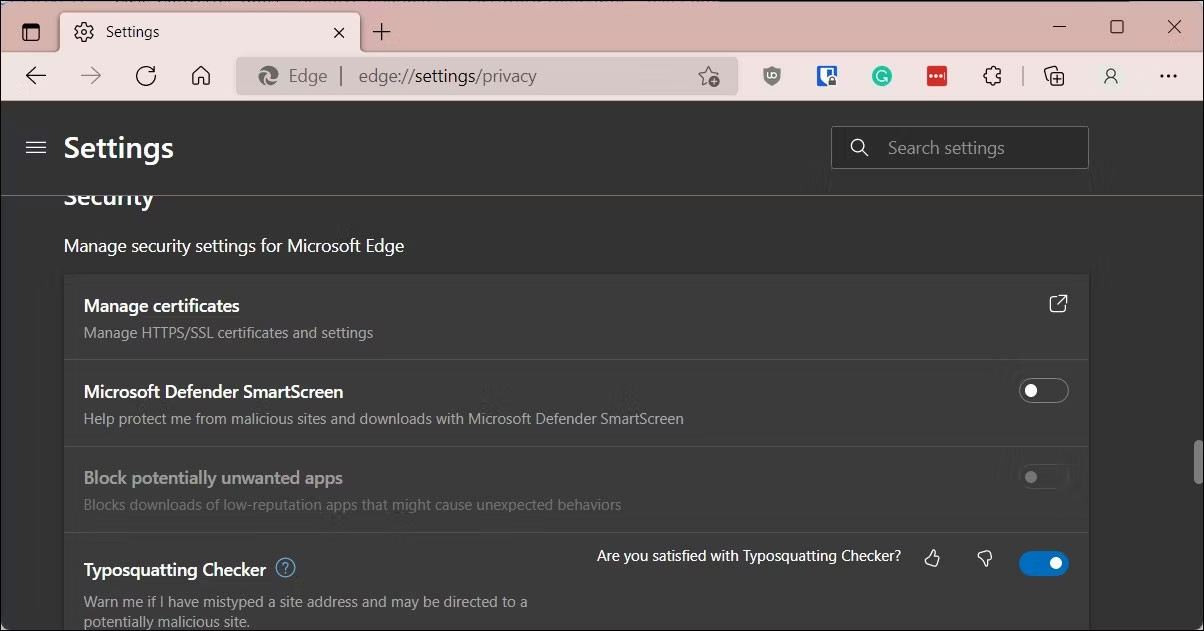Open the LastPass extension
This screenshot has width=1204, height=631.
point(936,75)
